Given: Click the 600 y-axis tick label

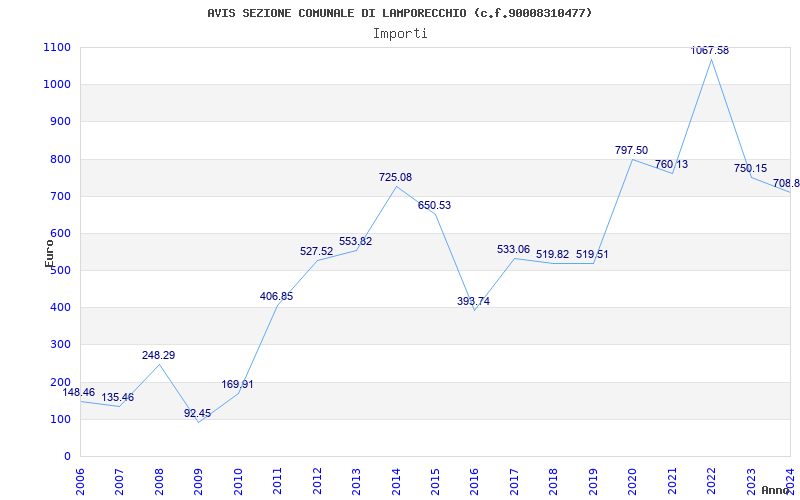Looking at the screenshot, I should (x=61, y=234).
